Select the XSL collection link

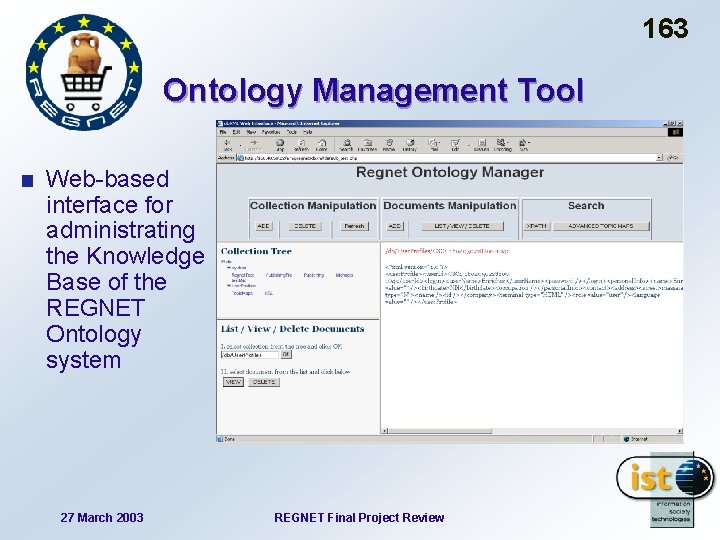tap(269, 293)
